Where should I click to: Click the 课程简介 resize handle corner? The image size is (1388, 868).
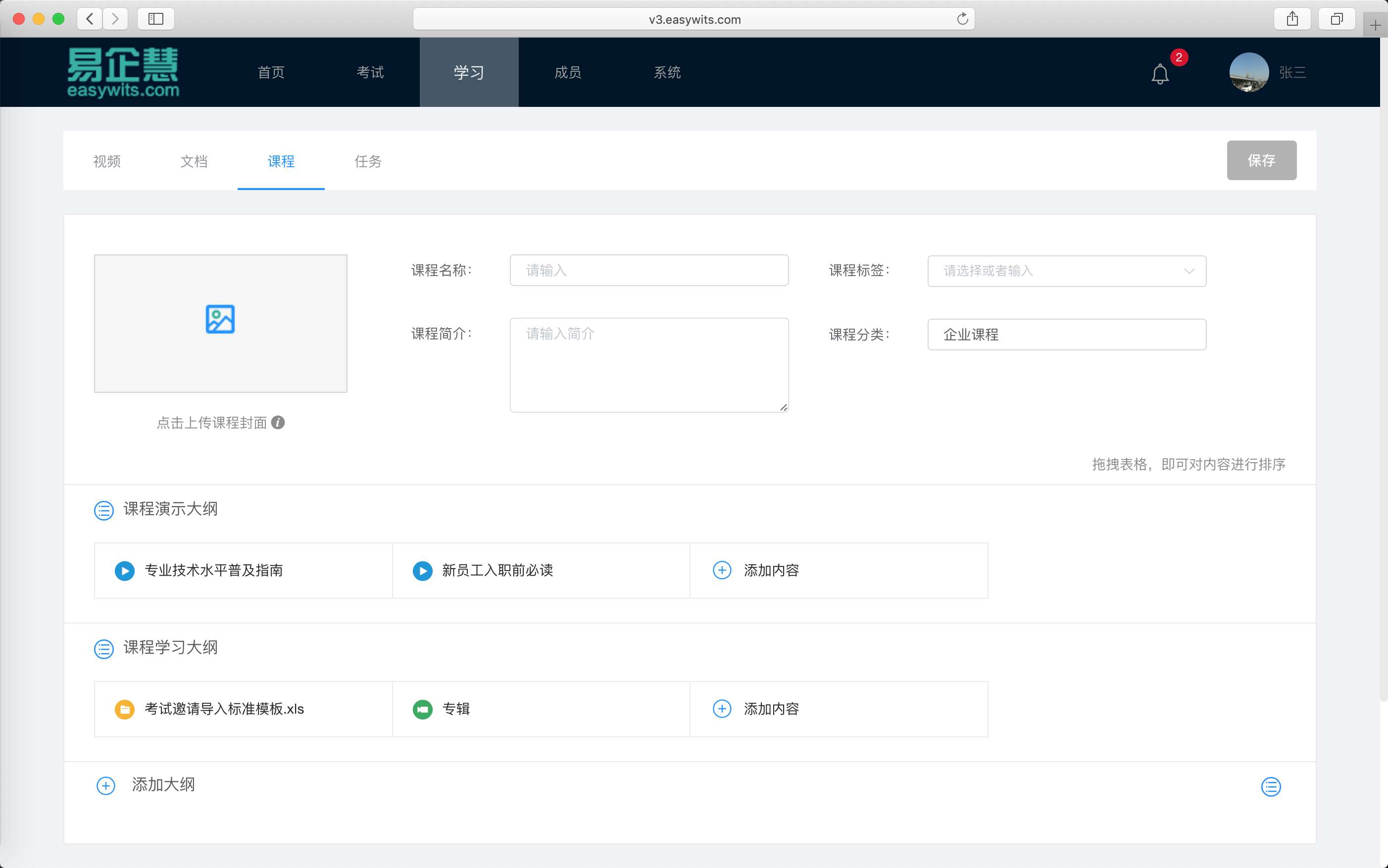click(x=783, y=407)
